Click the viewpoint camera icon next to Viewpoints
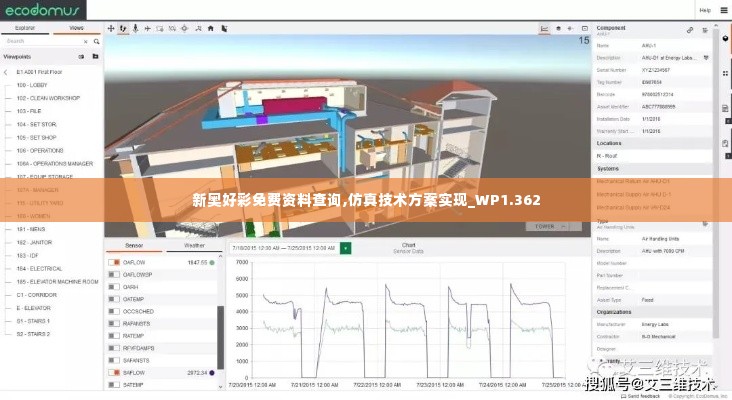732x400 pixels. coord(81,56)
